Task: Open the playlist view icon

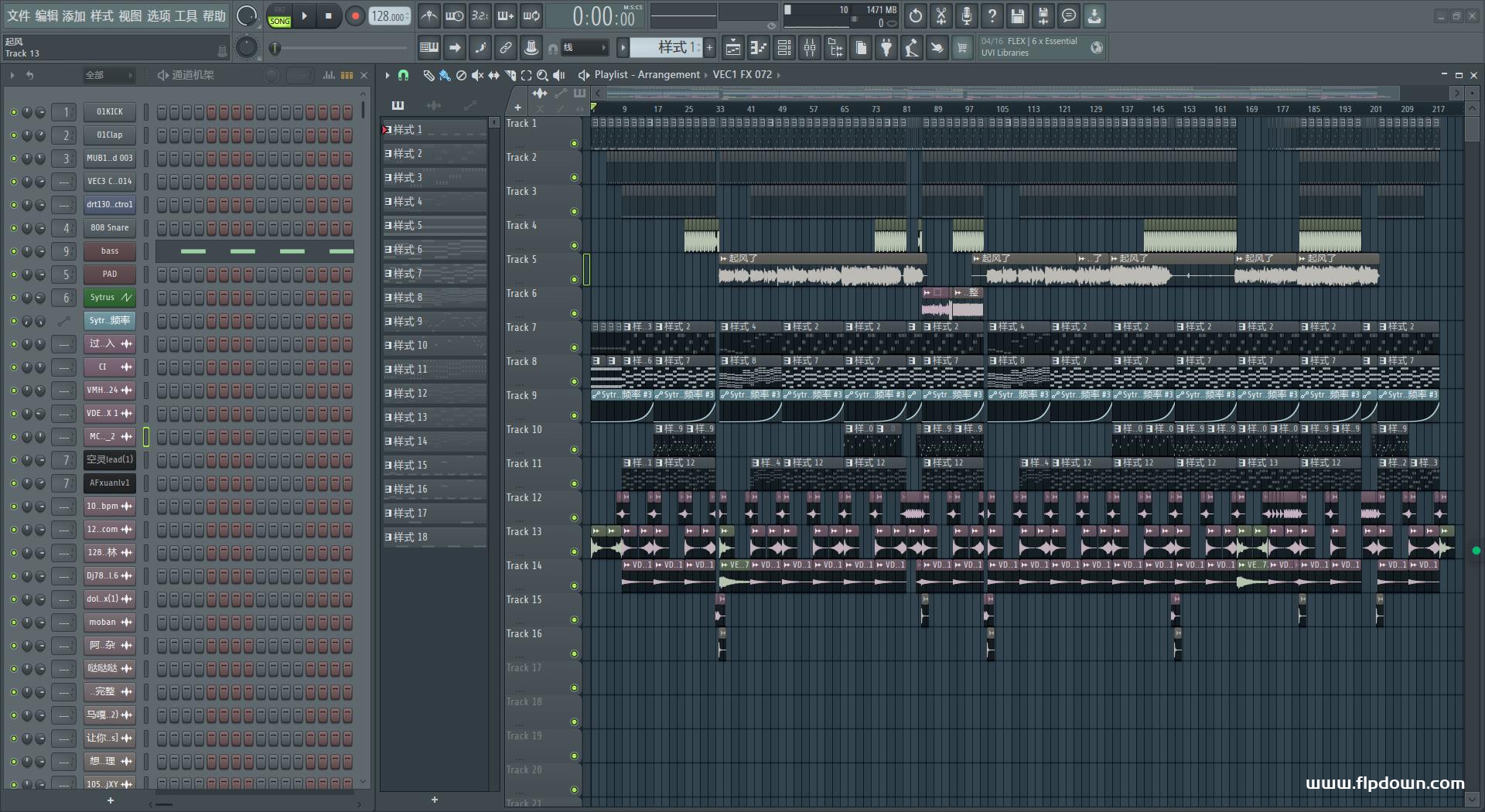Action: [733, 48]
